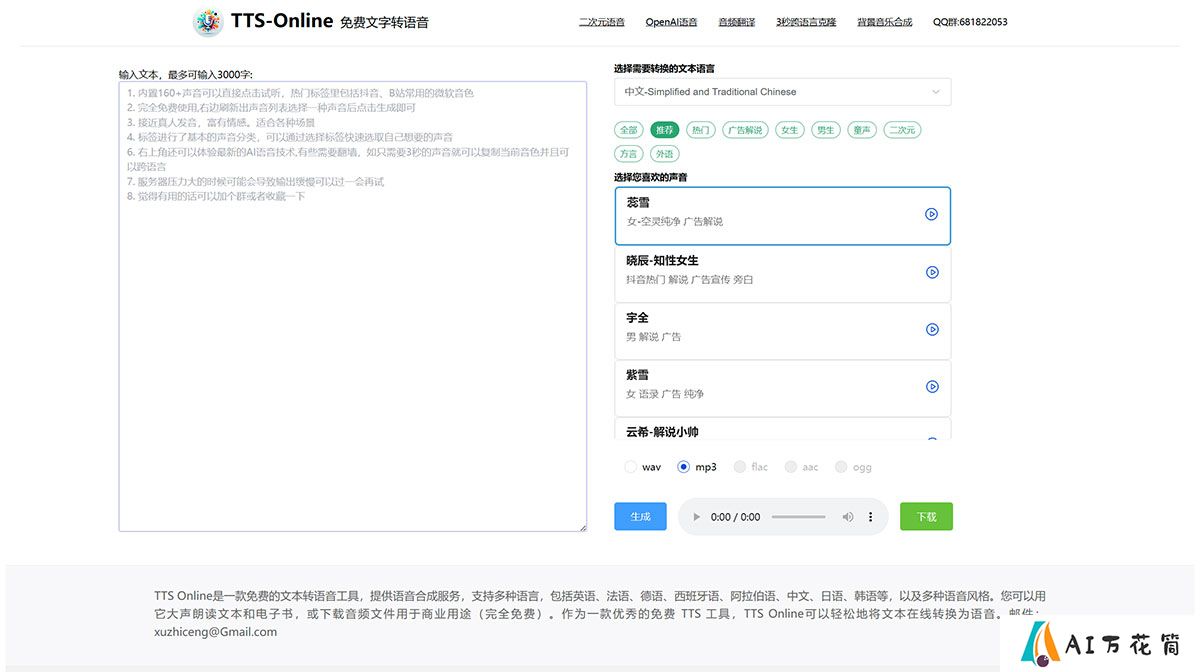Filter voices by 热门 tag
The width and height of the screenshot is (1200, 672).
[x=700, y=130]
